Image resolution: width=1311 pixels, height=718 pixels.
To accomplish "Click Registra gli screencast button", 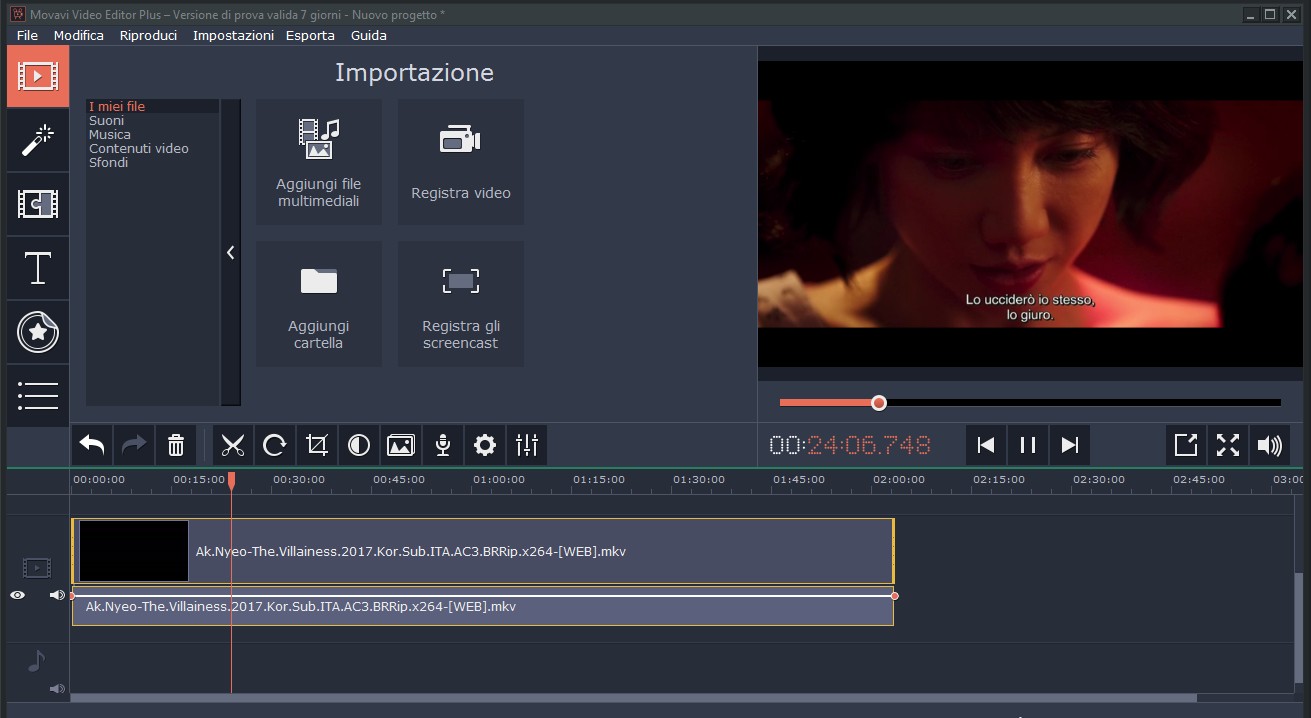I will click(x=461, y=304).
